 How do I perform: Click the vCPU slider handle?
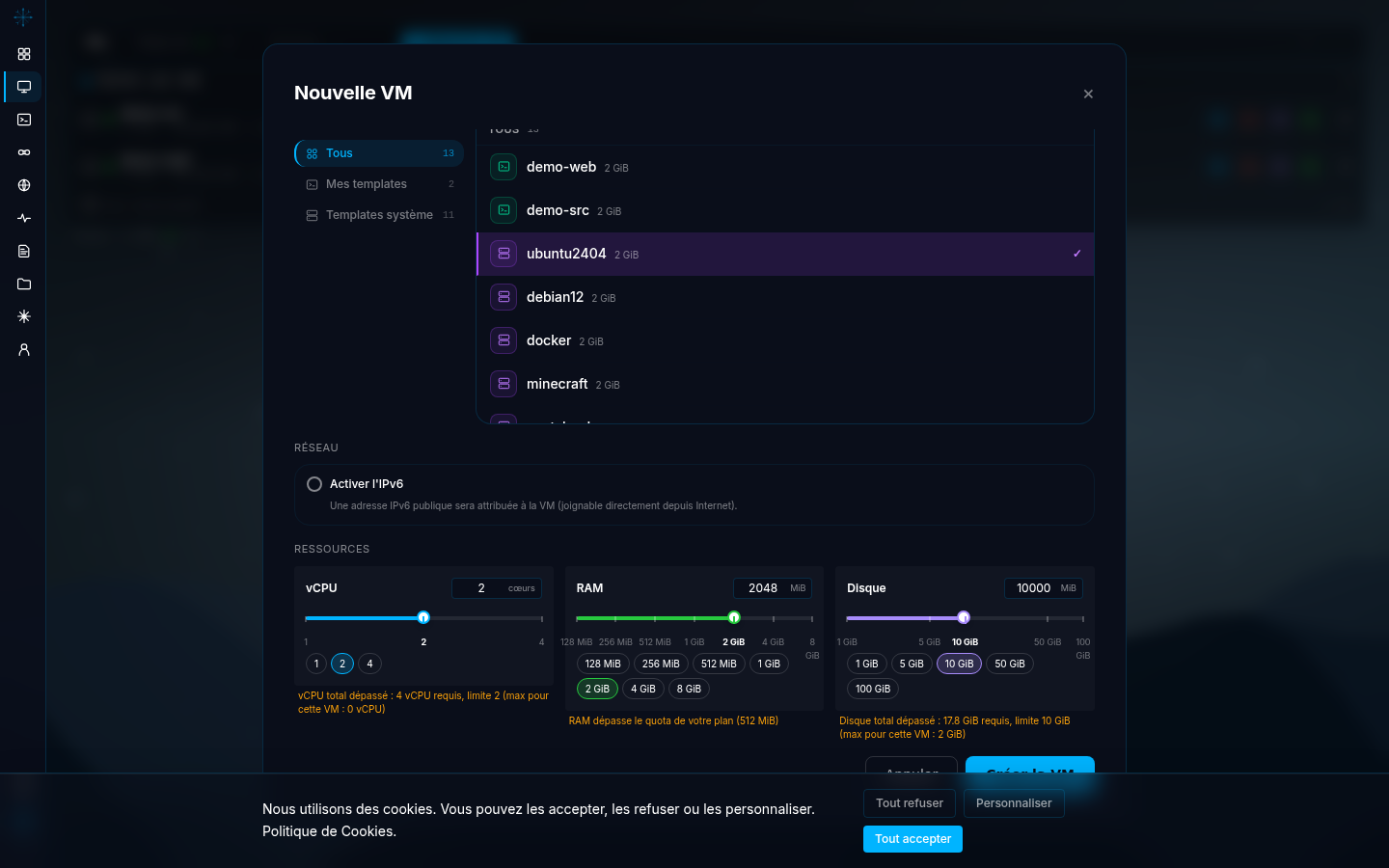click(423, 617)
